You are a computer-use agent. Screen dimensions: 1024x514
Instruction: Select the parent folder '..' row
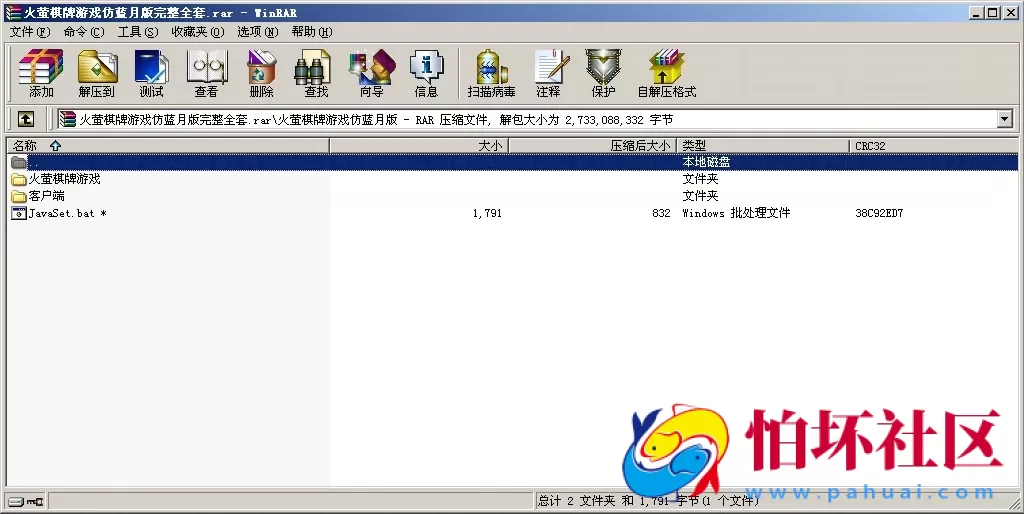point(512,162)
